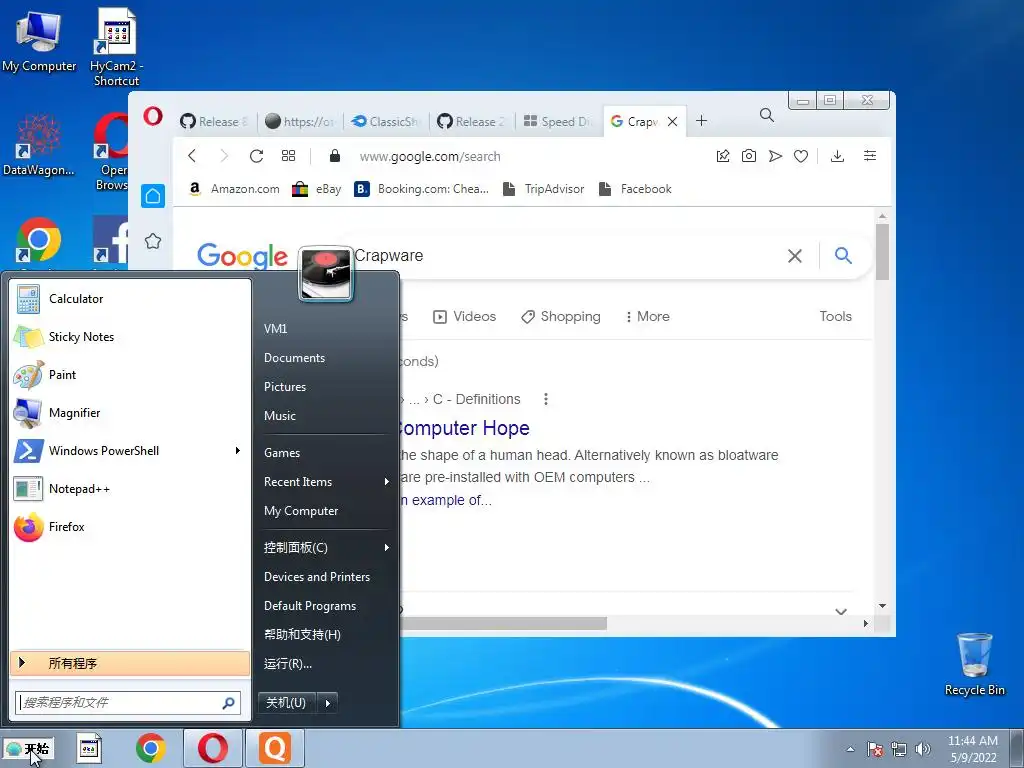The image size is (1024, 768).
Task: Switch to the Speed Dial tab
Action: [x=558, y=121]
